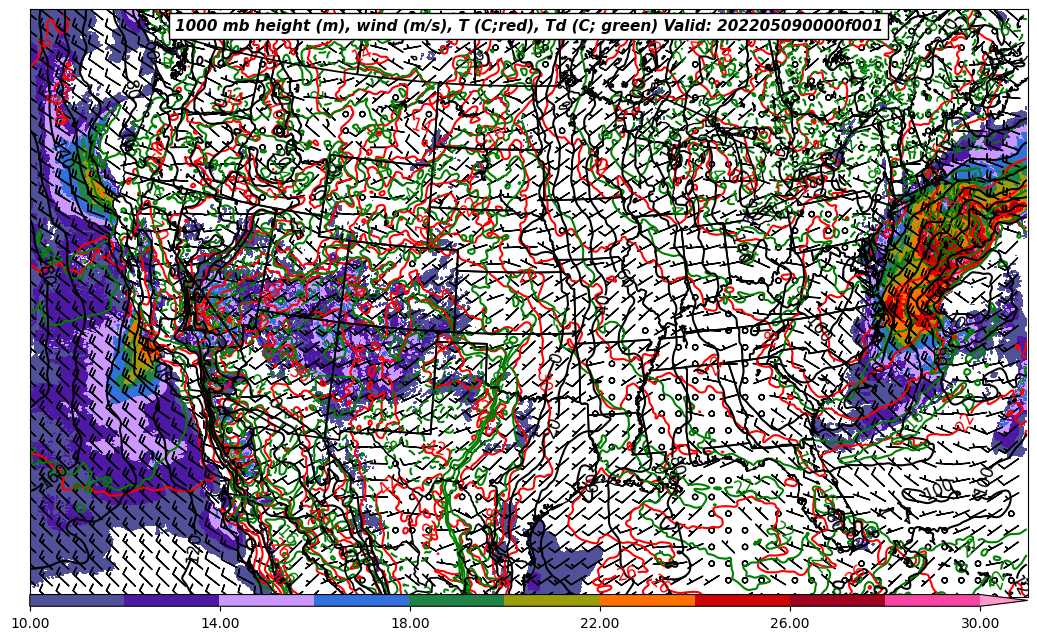This screenshot has height=640, width=1037.
Task: Click the pink colorbar overflow arrow tip
Action: (x=1004, y=600)
